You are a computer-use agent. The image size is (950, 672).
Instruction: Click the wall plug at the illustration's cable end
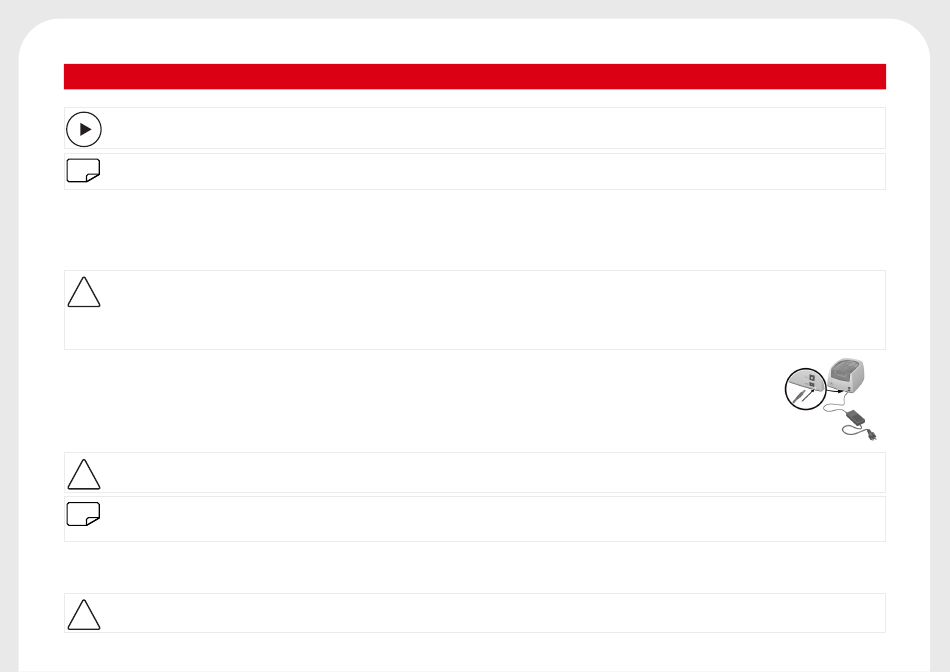click(871, 434)
